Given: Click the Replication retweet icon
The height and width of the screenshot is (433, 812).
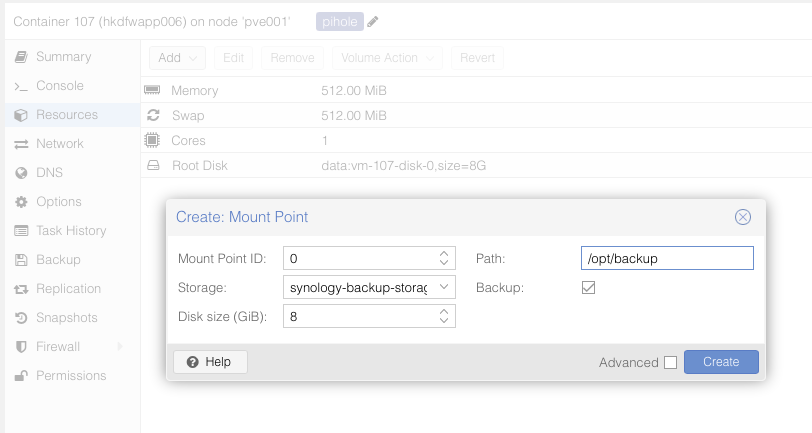Looking at the screenshot, I should pyautogui.click(x=21, y=289).
